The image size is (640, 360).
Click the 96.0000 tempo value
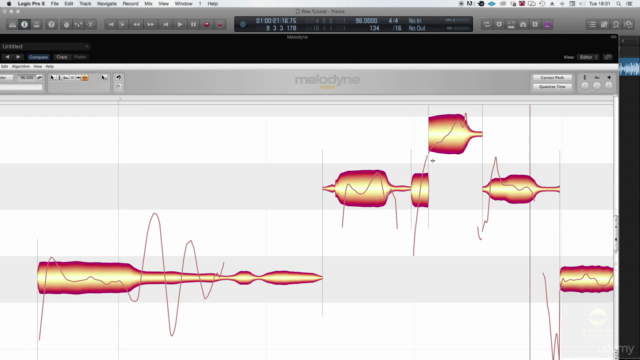366,21
